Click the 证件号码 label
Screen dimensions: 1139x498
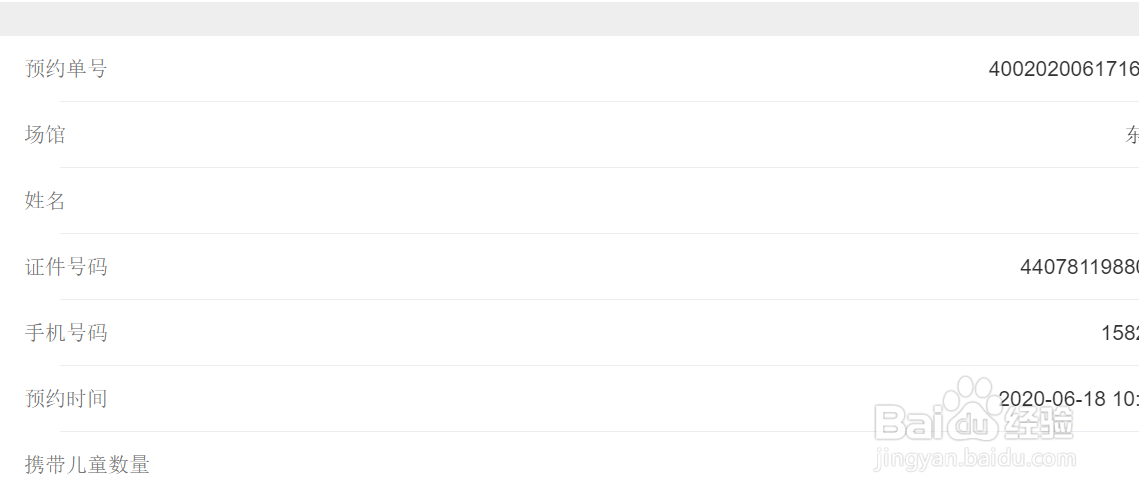(66, 267)
